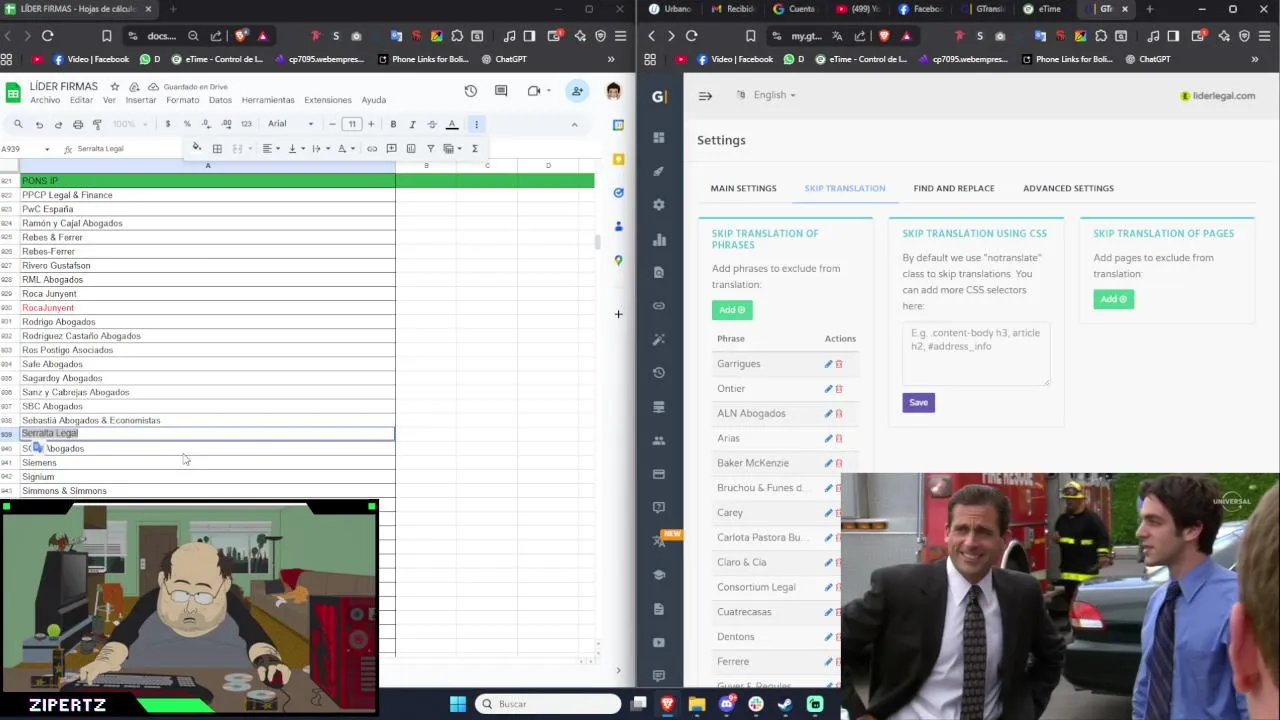
Task: Insert chart icon in Sheets toolbar
Action: (410, 149)
